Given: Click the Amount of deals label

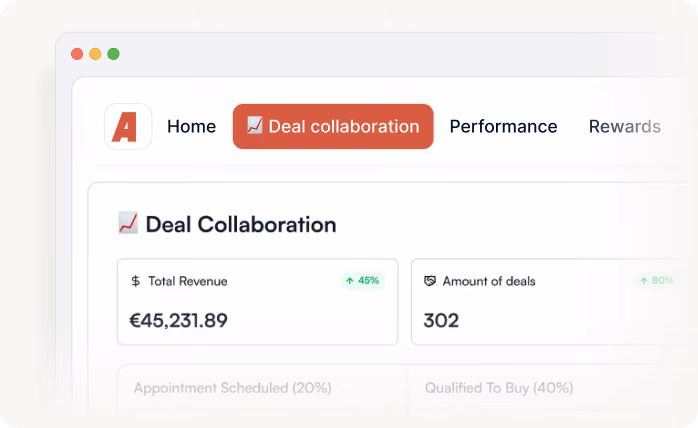Looking at the screenshot, I should 489,281.
